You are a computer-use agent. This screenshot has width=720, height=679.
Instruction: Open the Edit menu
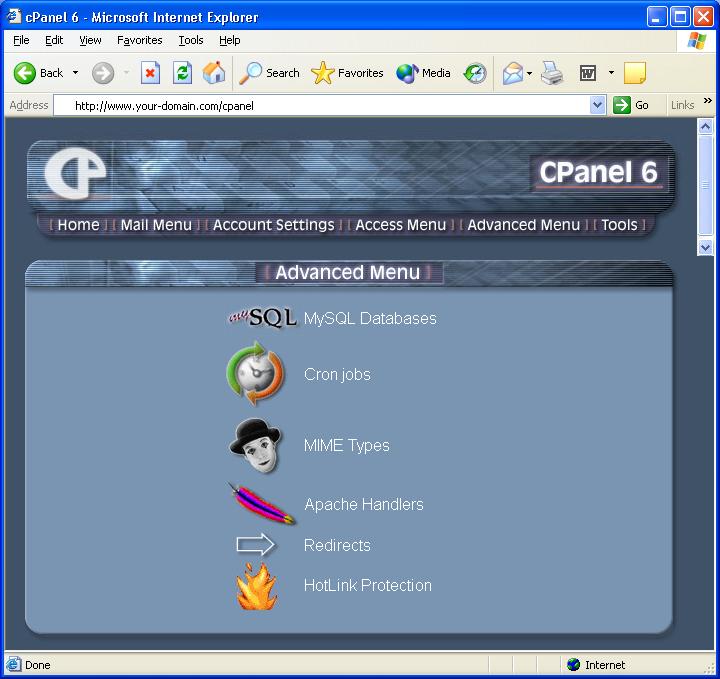coord(54,40)
